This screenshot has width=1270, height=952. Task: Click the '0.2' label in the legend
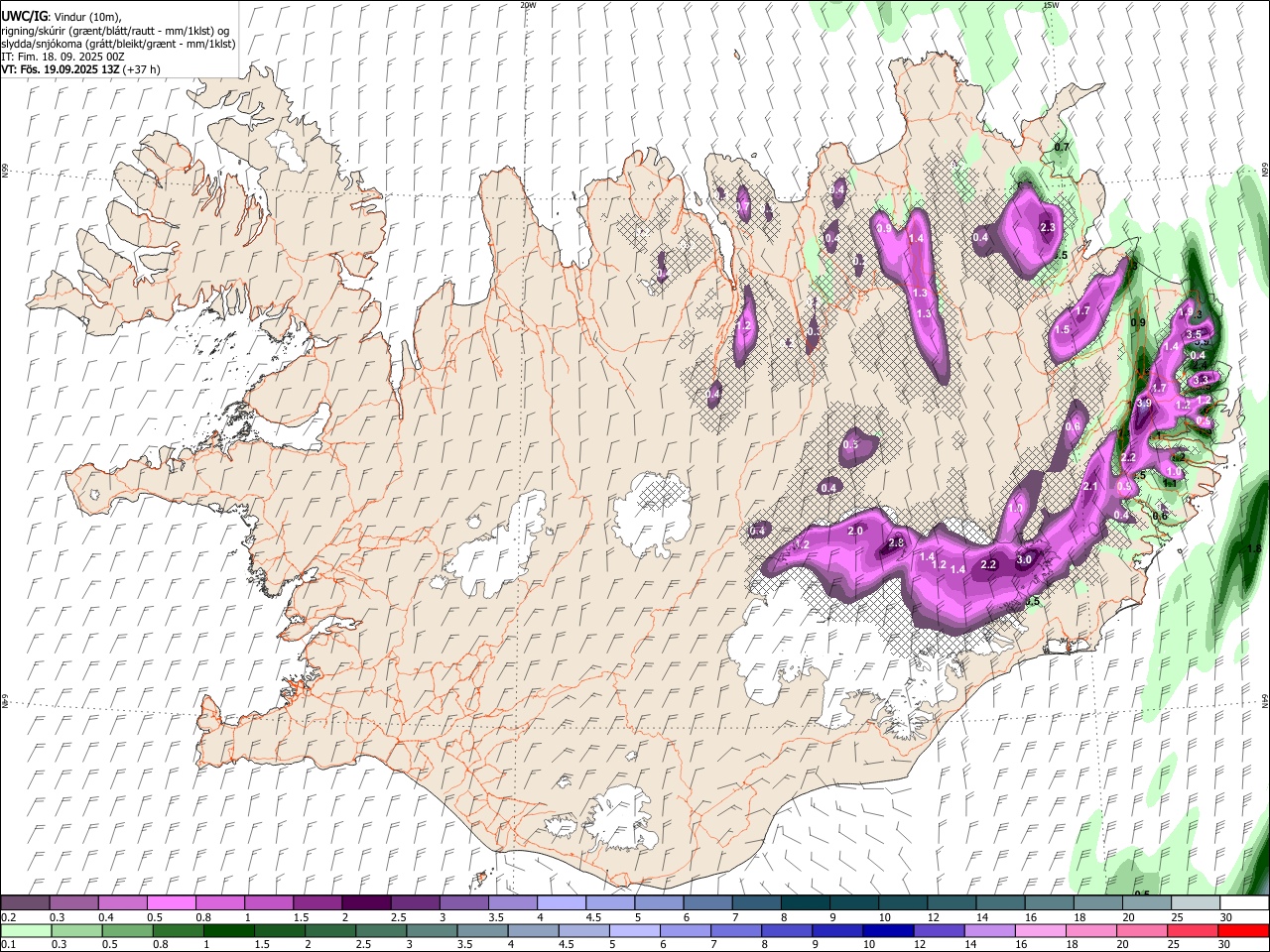[8, 917]
